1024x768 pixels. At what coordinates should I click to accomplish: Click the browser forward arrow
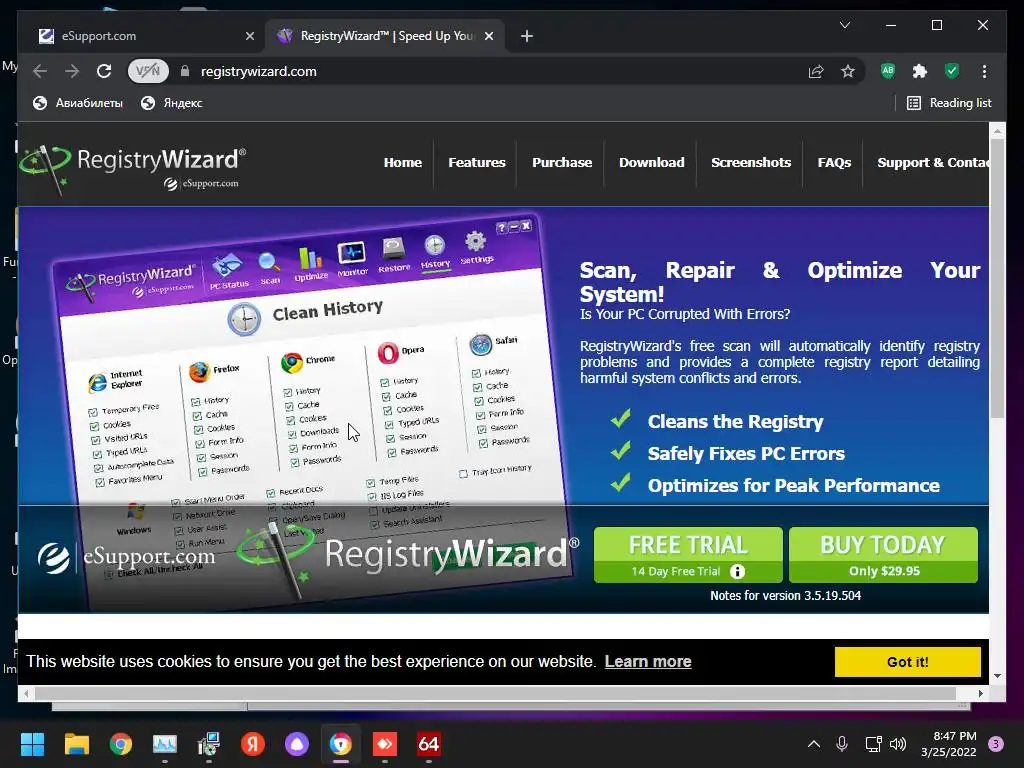pos(72,71)
